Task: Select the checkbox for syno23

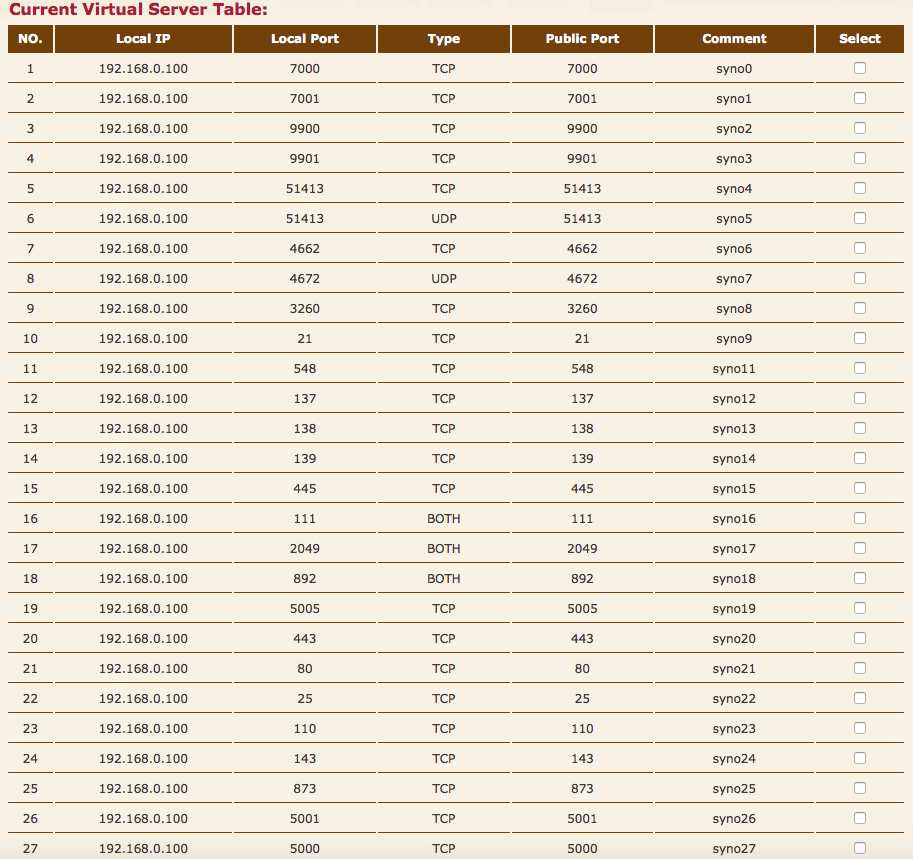Action: point(859,728)
